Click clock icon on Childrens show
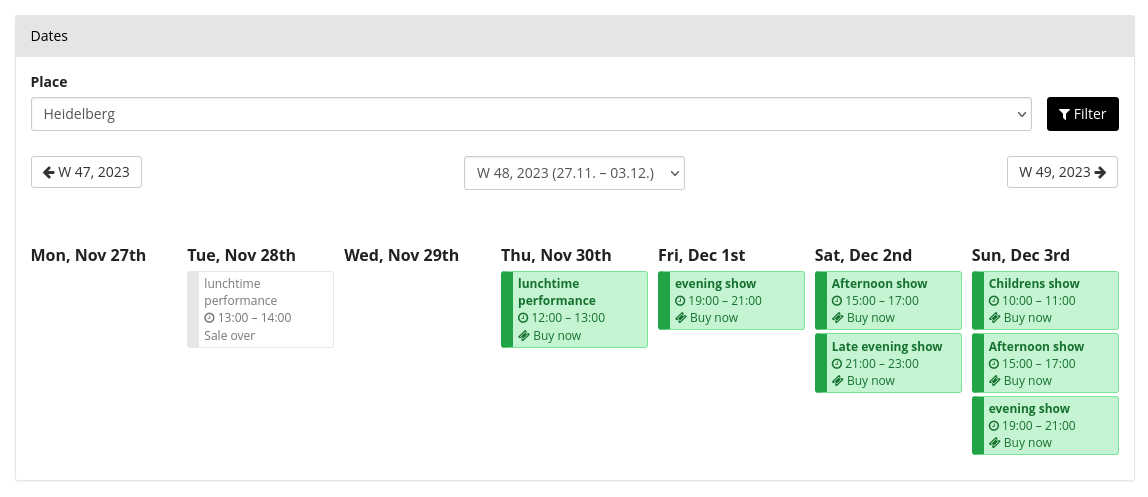Screen dimensions: 1148x497 coord(994,301)
